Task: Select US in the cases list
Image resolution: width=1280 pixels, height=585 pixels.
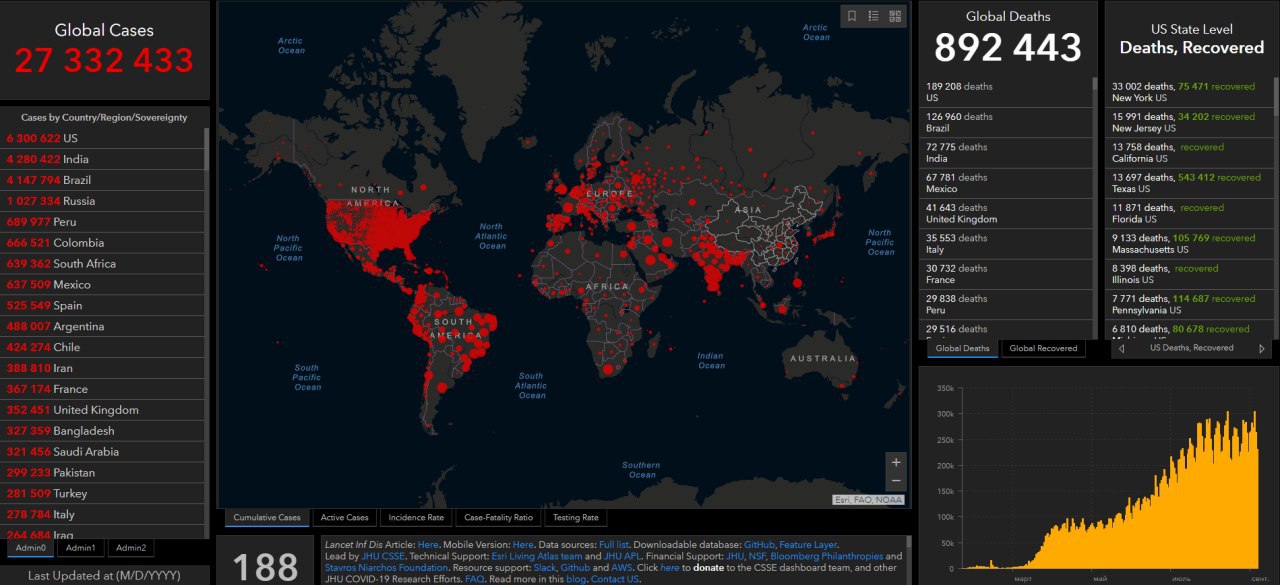Action: pyautogui.click(x=102, y=138)
